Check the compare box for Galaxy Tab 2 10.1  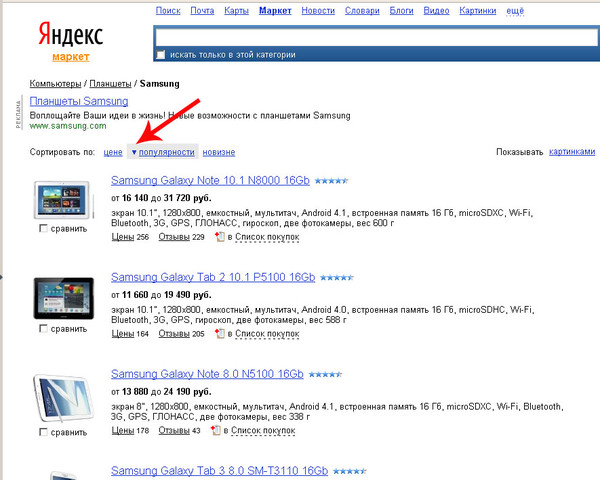click(x=43, y=328)
